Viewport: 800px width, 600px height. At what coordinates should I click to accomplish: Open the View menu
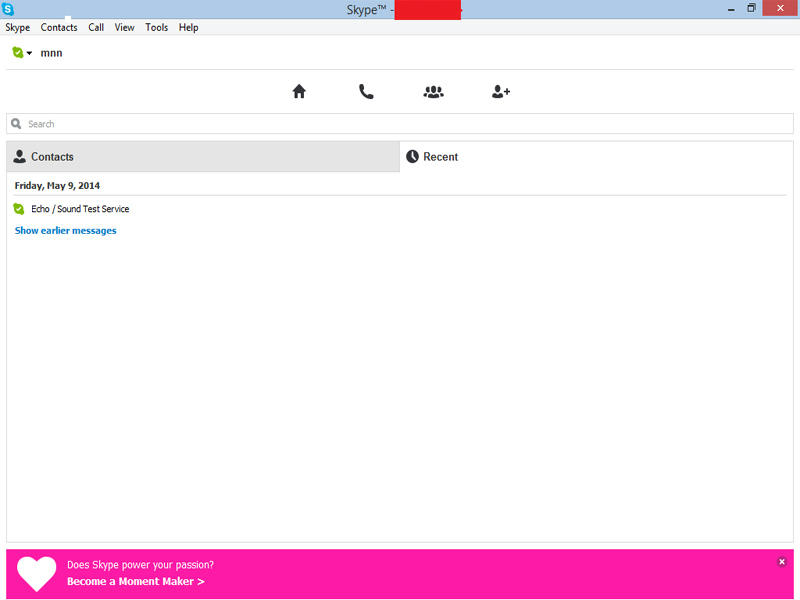124,28
